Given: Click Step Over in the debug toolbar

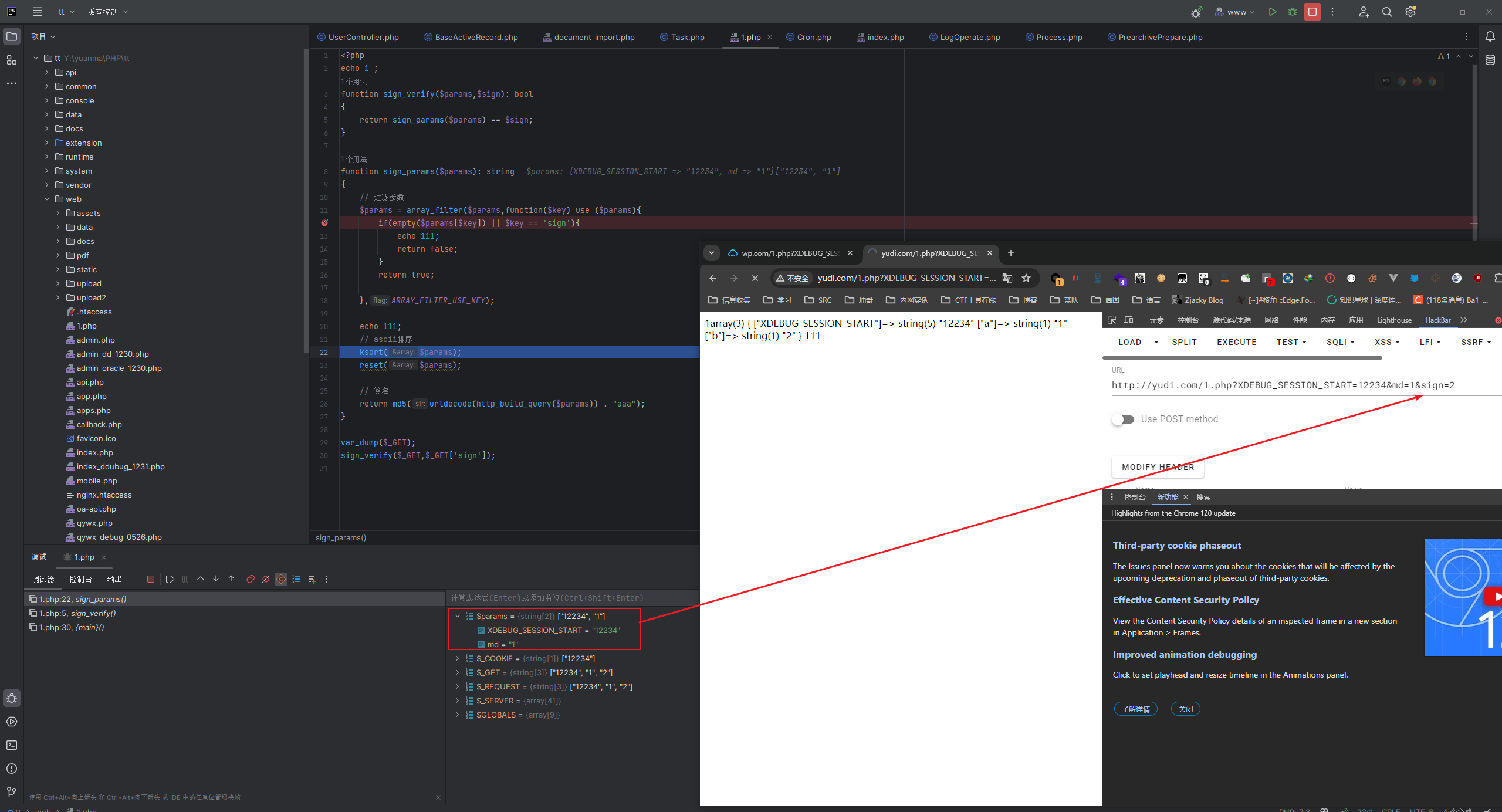Looking at the screenshot, I should tap(201, 579).
